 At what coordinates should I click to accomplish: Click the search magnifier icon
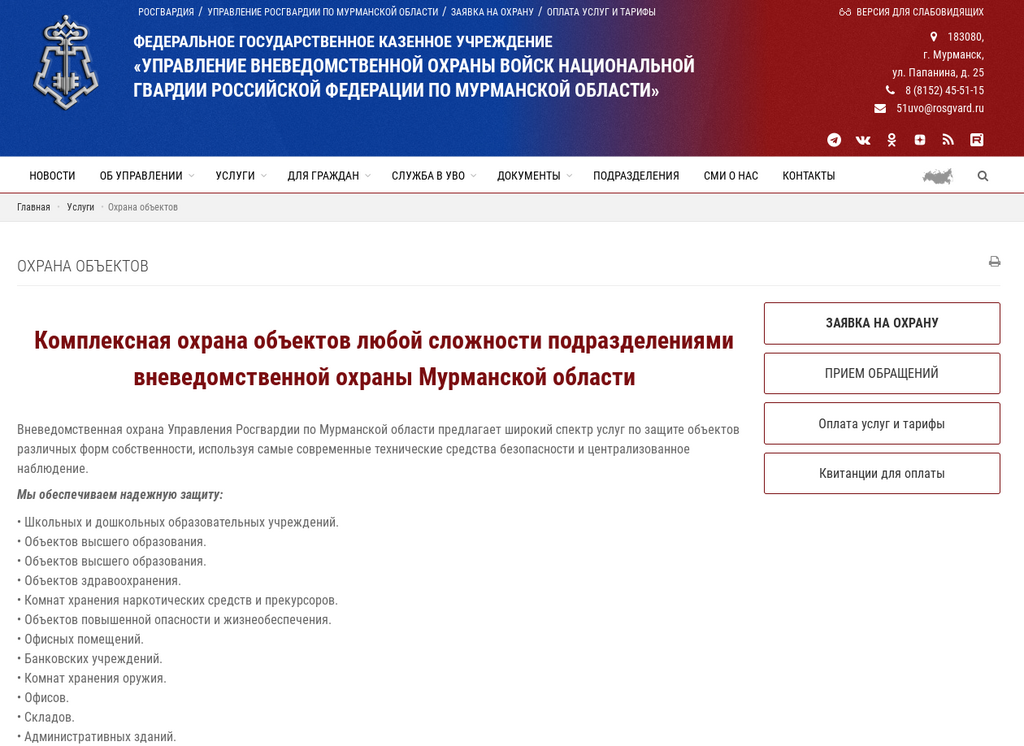point(983,176)
